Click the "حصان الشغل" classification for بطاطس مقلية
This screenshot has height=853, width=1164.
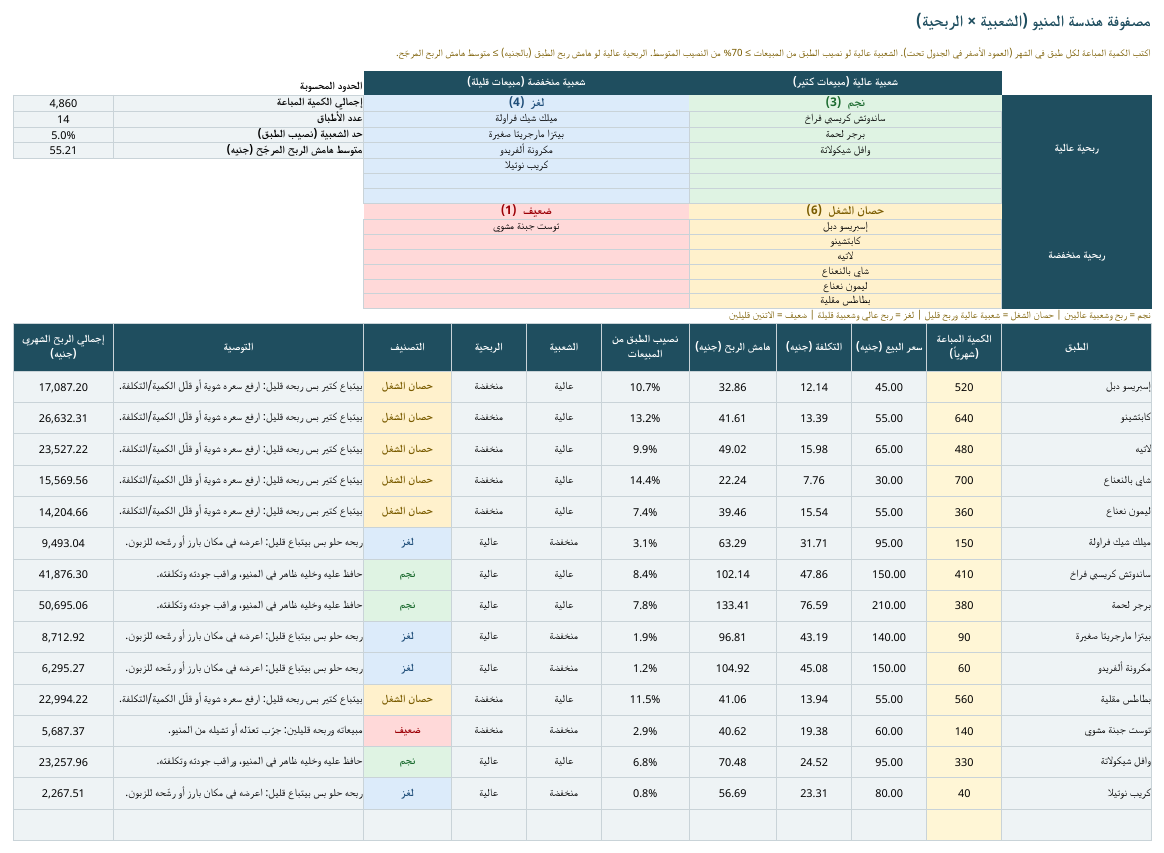pyautogui.click(x=408, y=699)
